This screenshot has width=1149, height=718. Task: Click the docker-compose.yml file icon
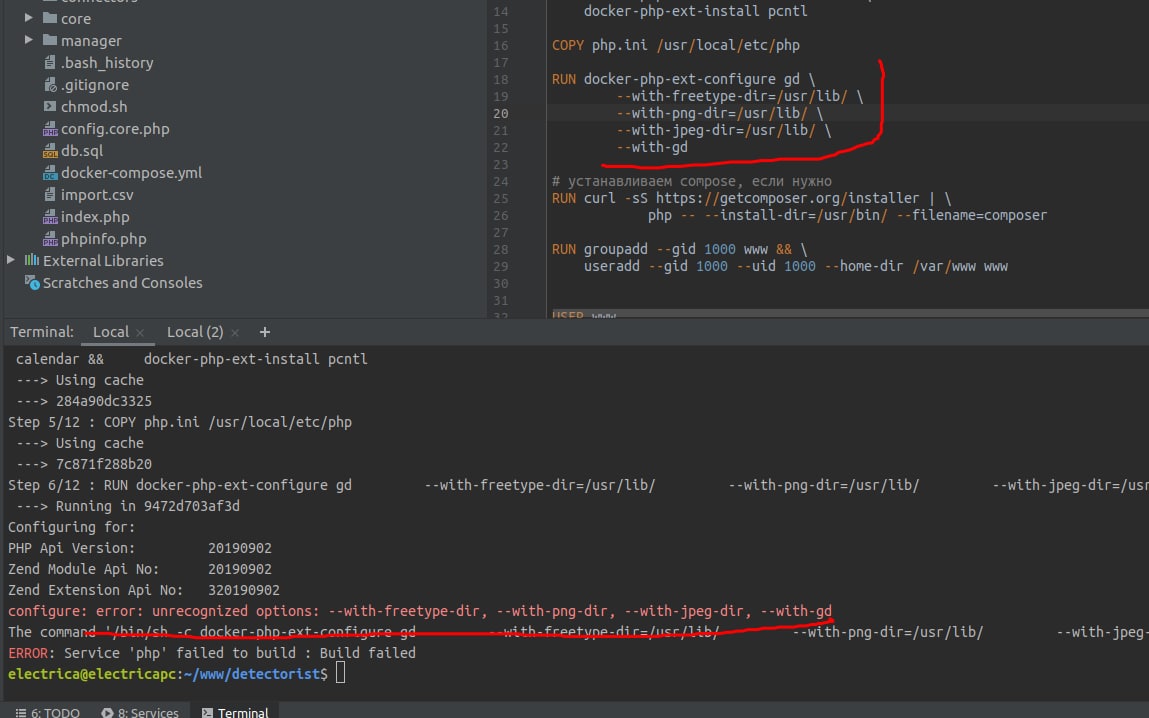50,173
